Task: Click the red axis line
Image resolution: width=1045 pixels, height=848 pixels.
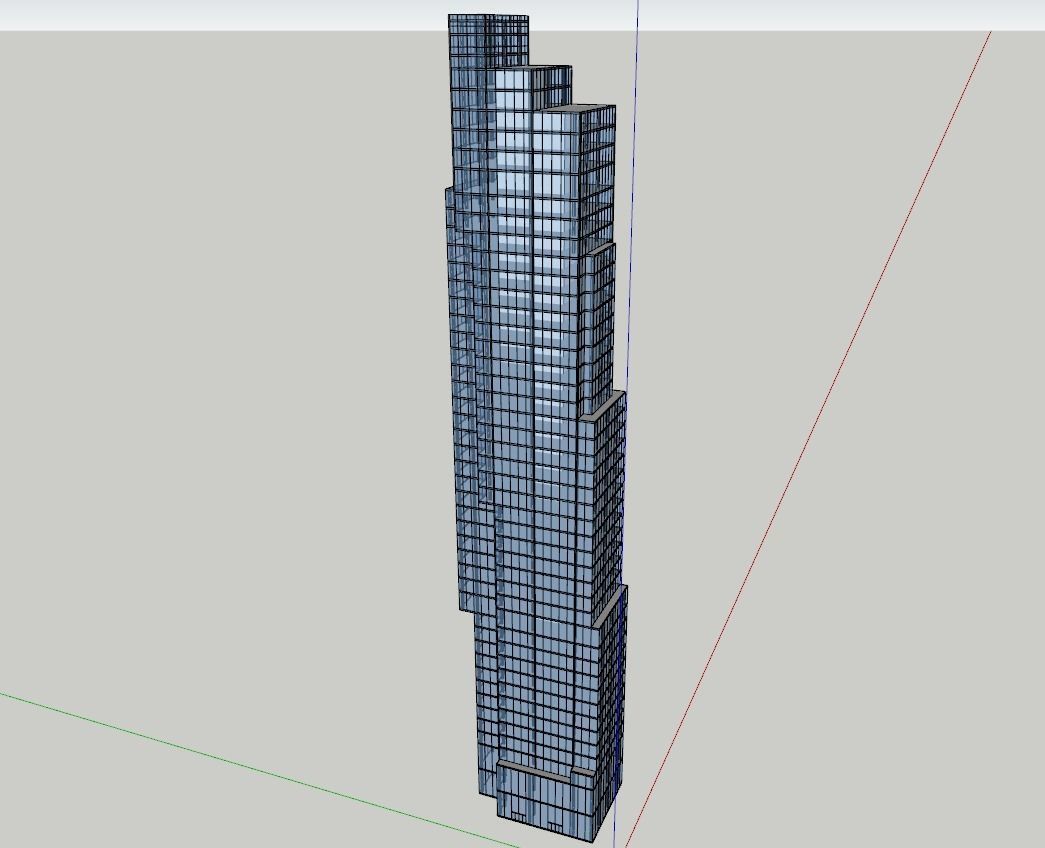Action: pyautogui.click(x=808, y=439)
